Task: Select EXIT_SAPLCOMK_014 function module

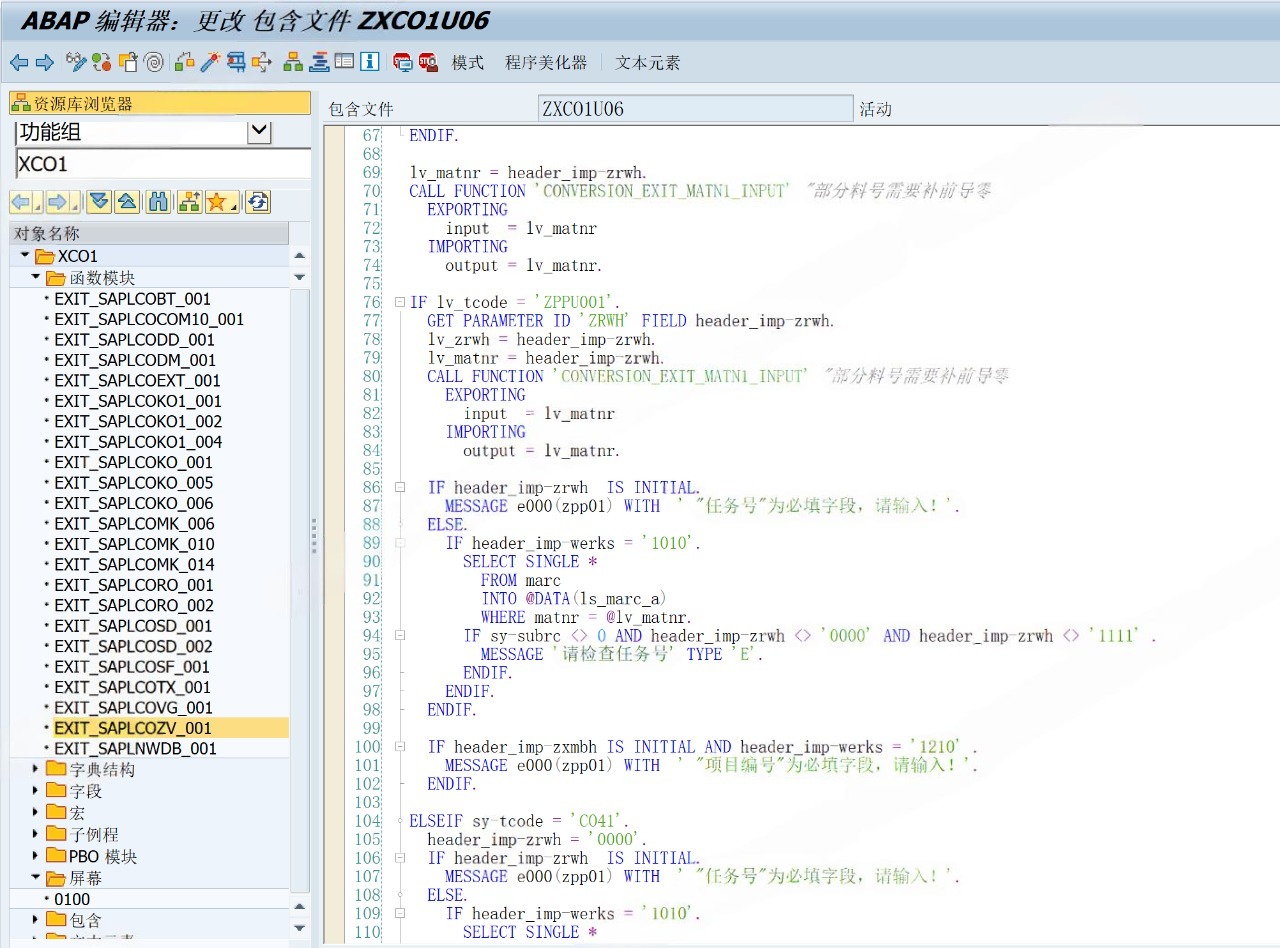Action: click(134, 564)
